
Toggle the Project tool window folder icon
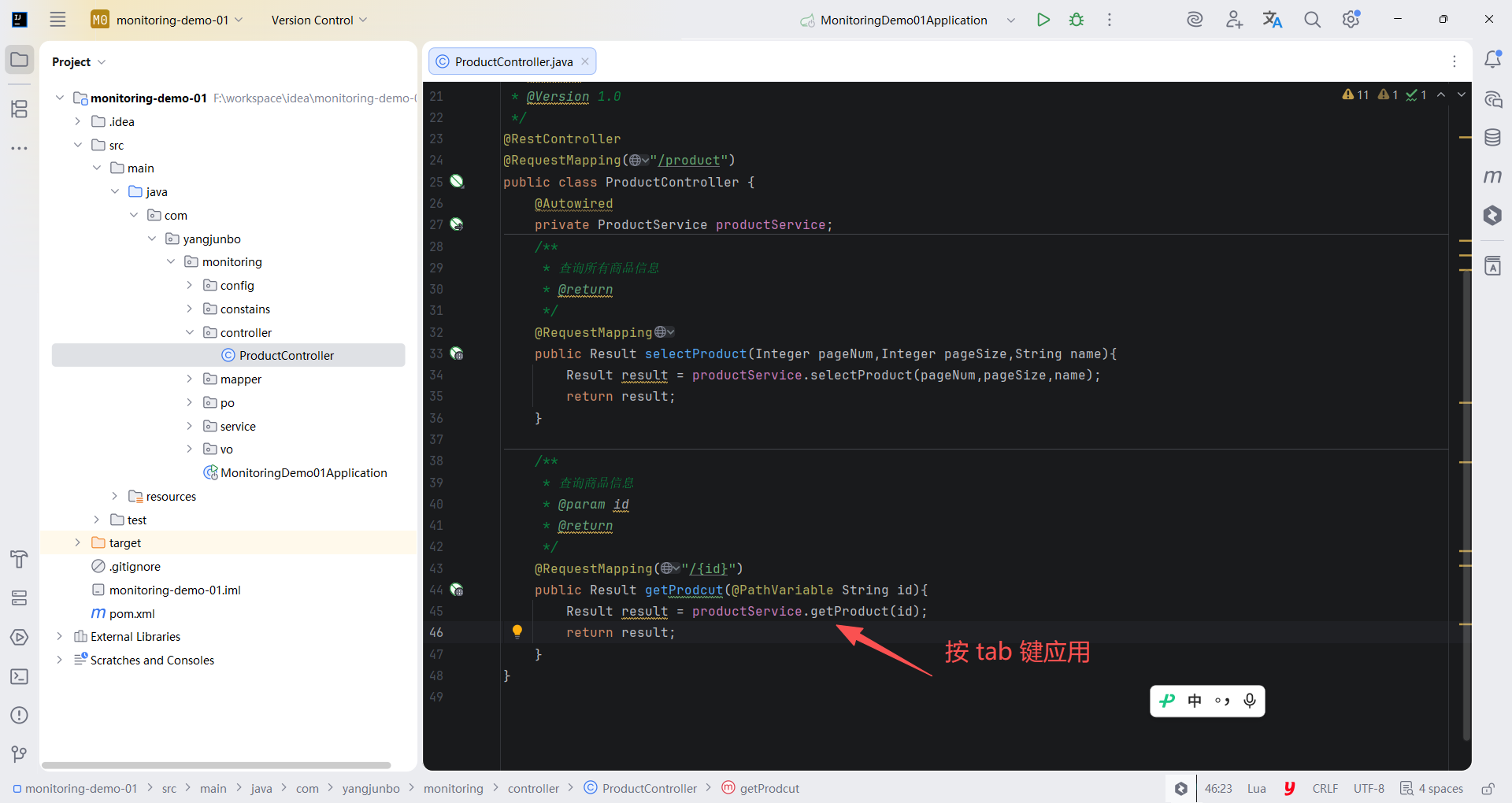point(20,60)
